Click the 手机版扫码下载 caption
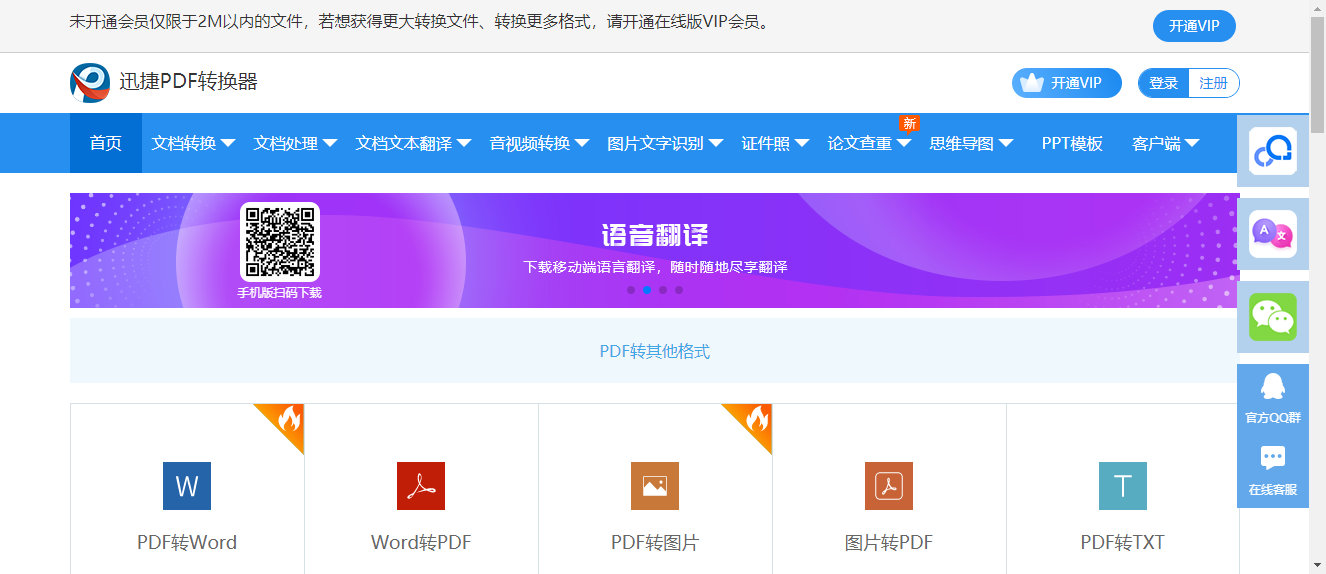Screen dimensions: 1326x574 (280, 293)
